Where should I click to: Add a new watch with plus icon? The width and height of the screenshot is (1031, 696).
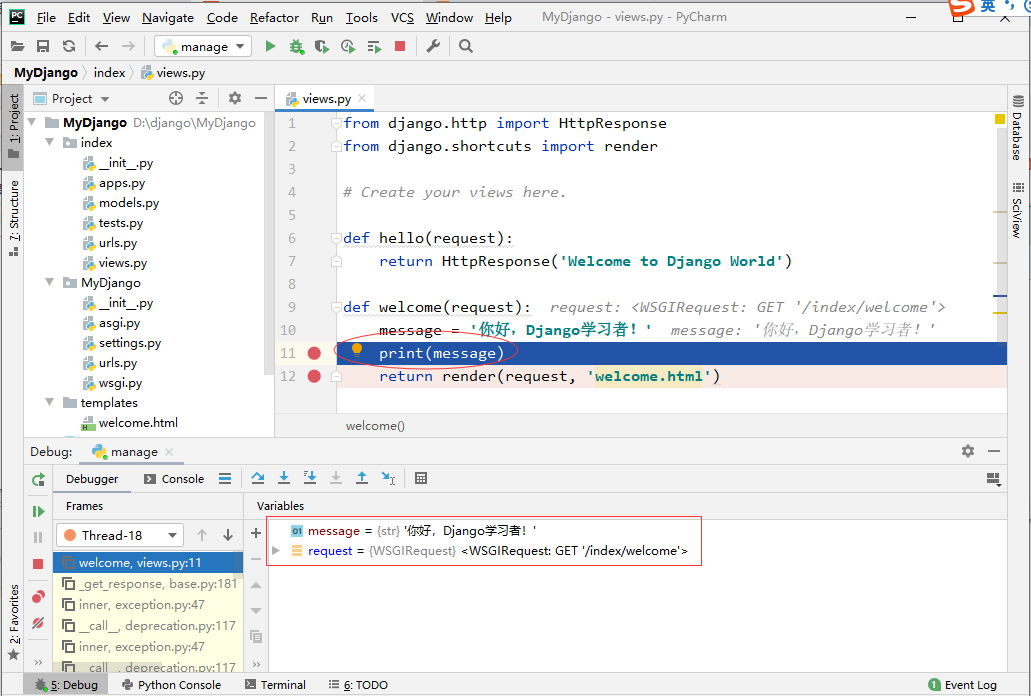256,533
